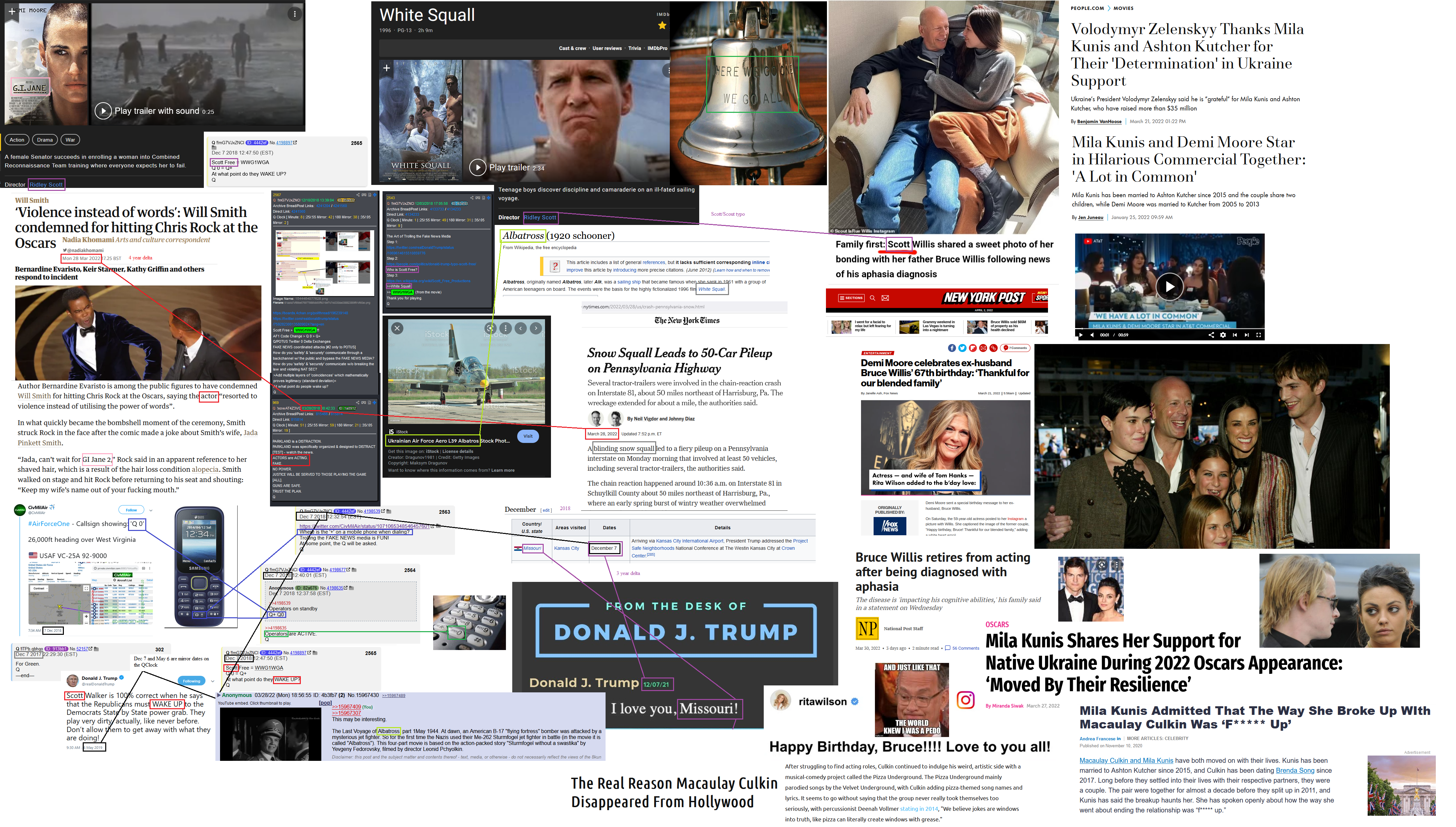1456x827 pixels.
Task: Go to next image in preview
Action: [x=536, y=328]
